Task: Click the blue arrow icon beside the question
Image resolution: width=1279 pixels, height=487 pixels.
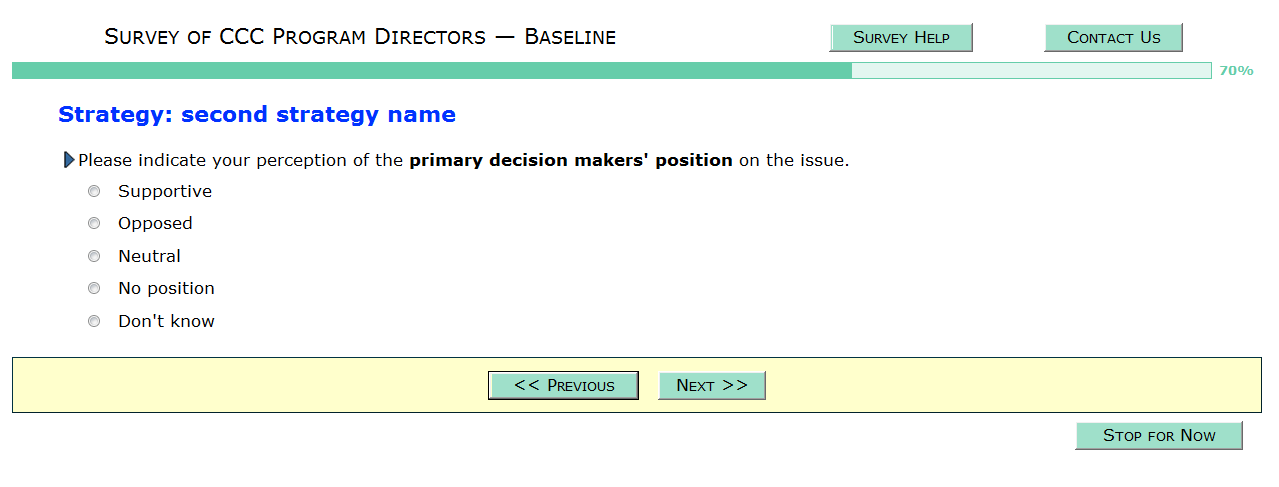Action: click(69, 160)
